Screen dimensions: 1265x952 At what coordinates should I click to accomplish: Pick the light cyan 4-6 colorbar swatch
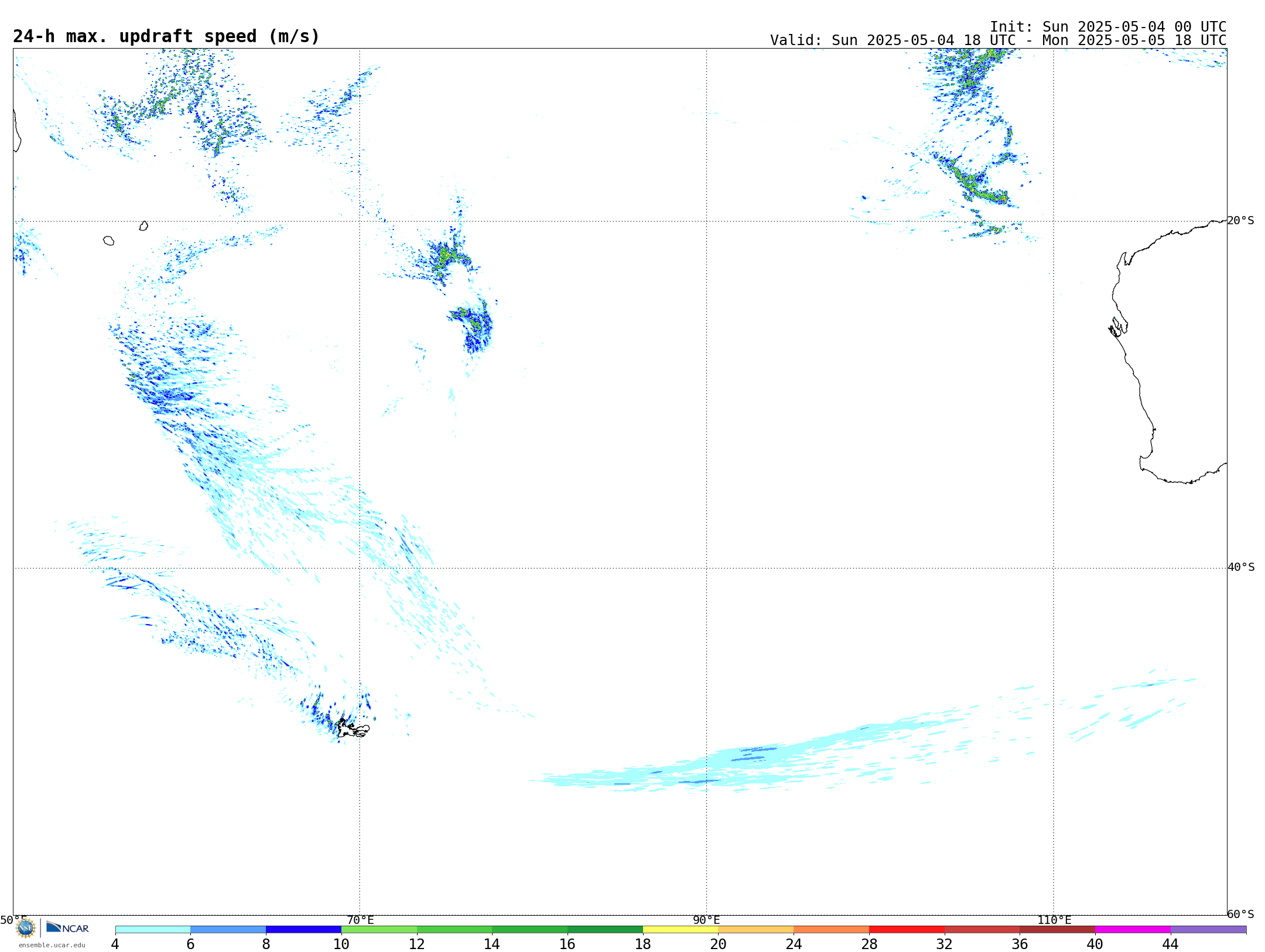pos(153,929)
